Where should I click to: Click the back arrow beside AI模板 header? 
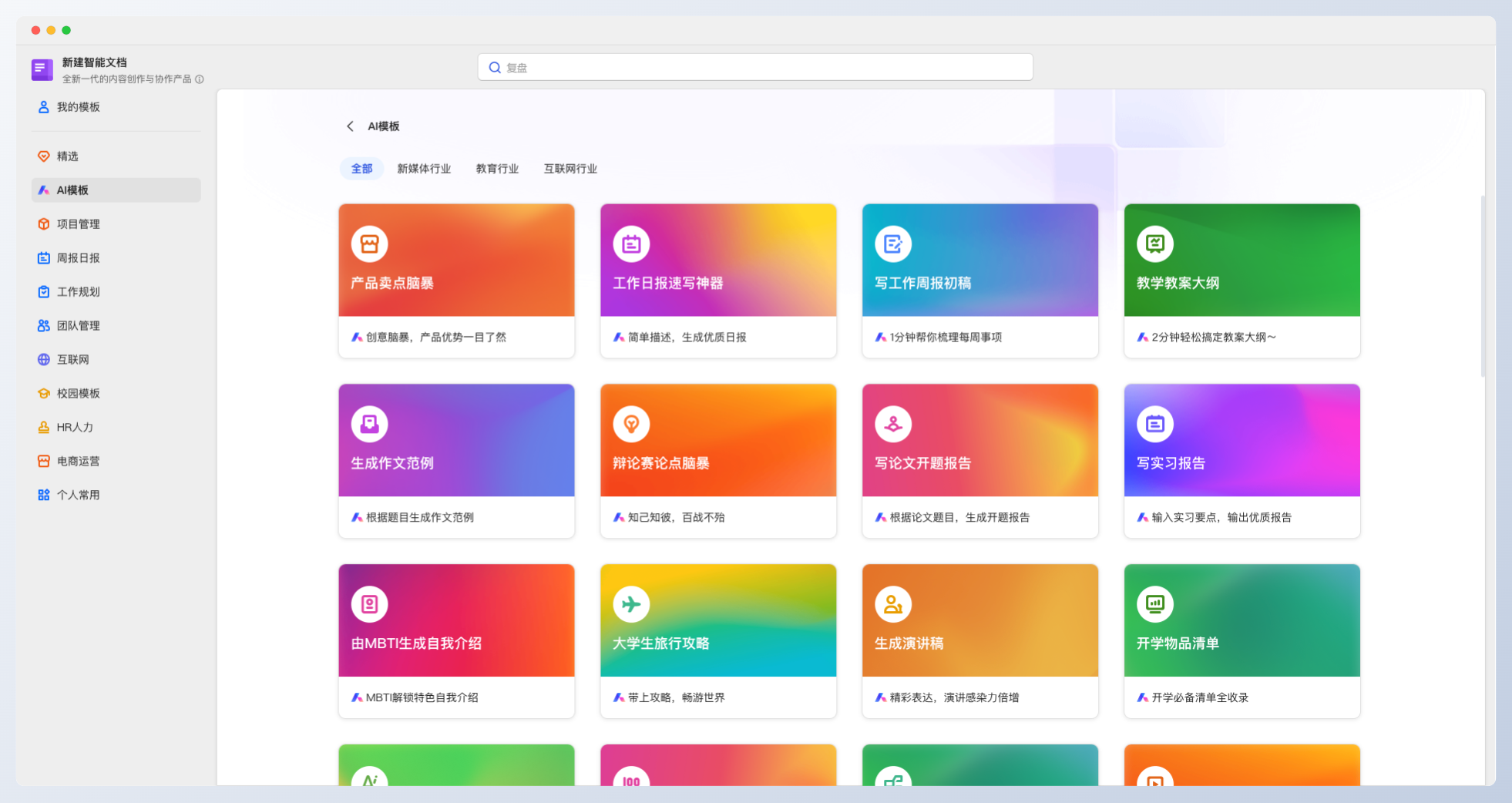tap(350, 126)
